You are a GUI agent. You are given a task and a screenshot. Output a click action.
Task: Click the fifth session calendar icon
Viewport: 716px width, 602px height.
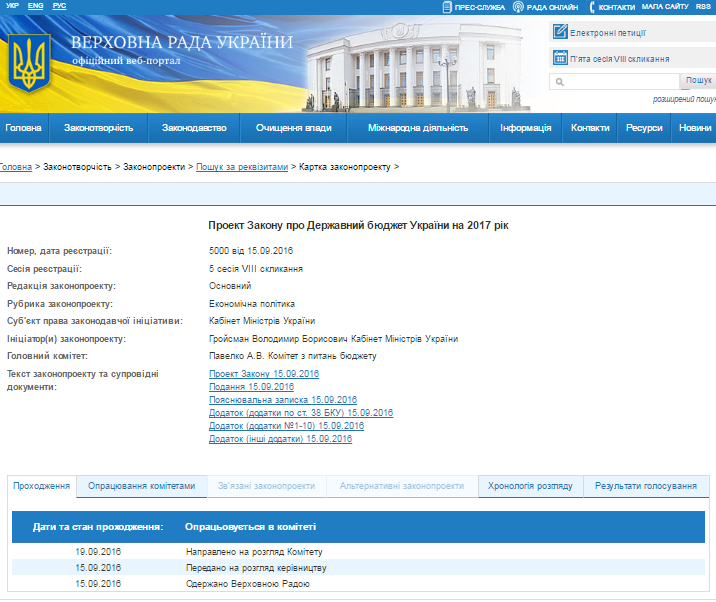[560, 58]
